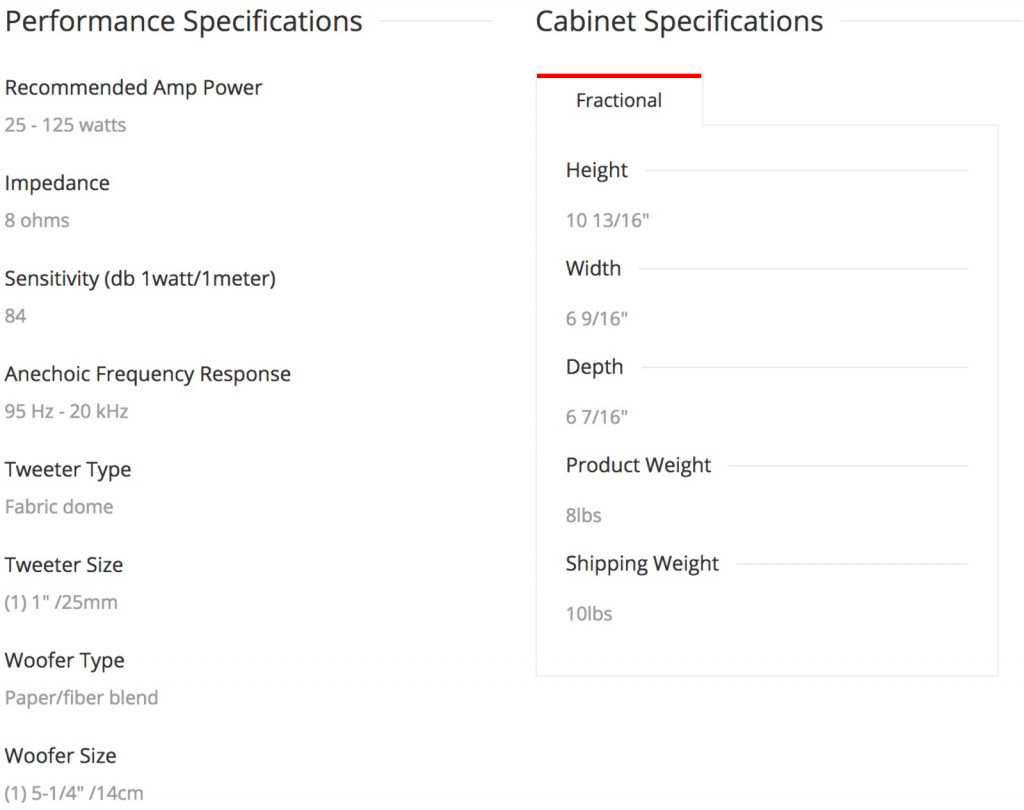
Task: Click the Fabric dome value
Action: (x=59, y=507)
